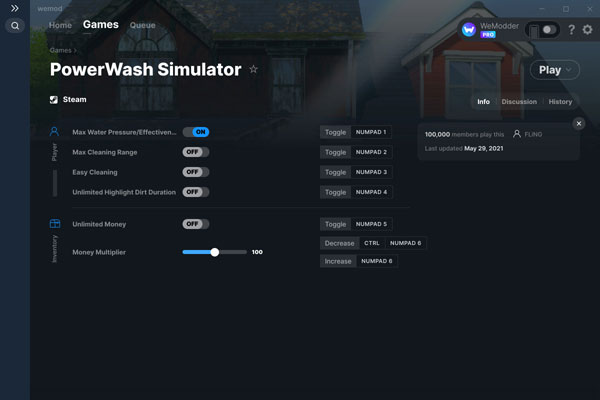The height and width of the screenshot is (400, 600).
Task: Click Toggle hotkey for NUMPAD 4
Action: click(x=335, y=192)
